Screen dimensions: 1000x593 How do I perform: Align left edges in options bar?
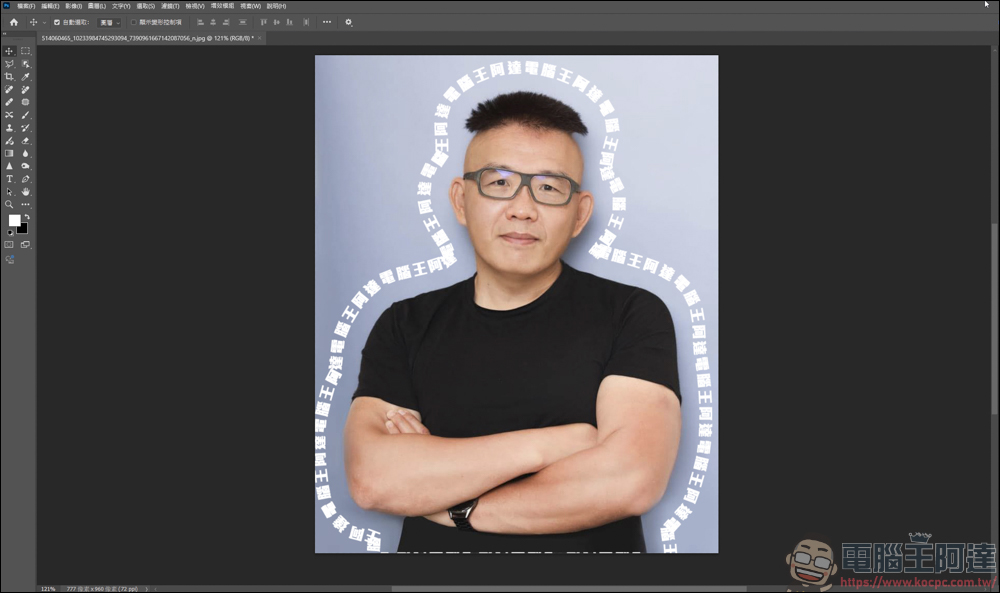(x=200, y=22)
